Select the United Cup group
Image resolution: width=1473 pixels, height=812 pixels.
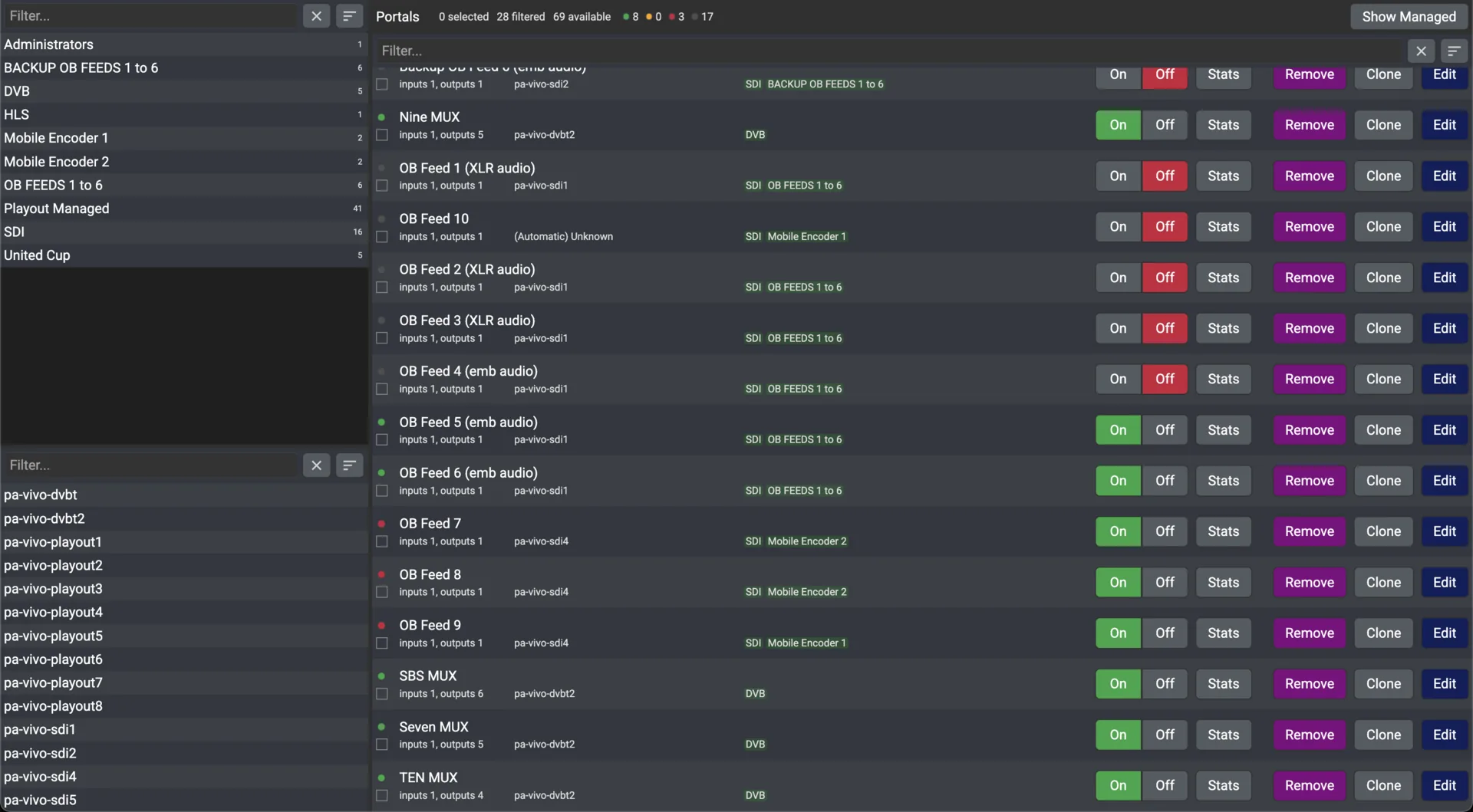point(184,255)
